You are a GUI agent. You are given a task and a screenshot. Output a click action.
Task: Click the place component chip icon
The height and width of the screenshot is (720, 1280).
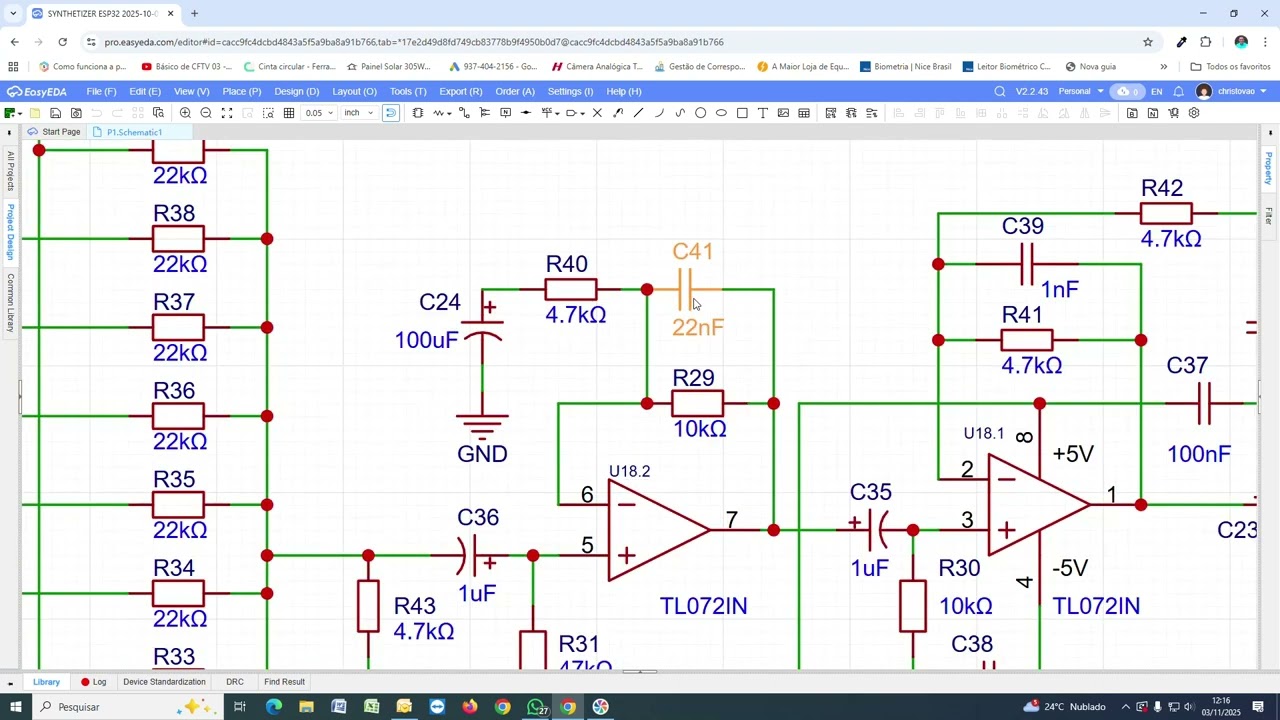[x=417, y=113]
